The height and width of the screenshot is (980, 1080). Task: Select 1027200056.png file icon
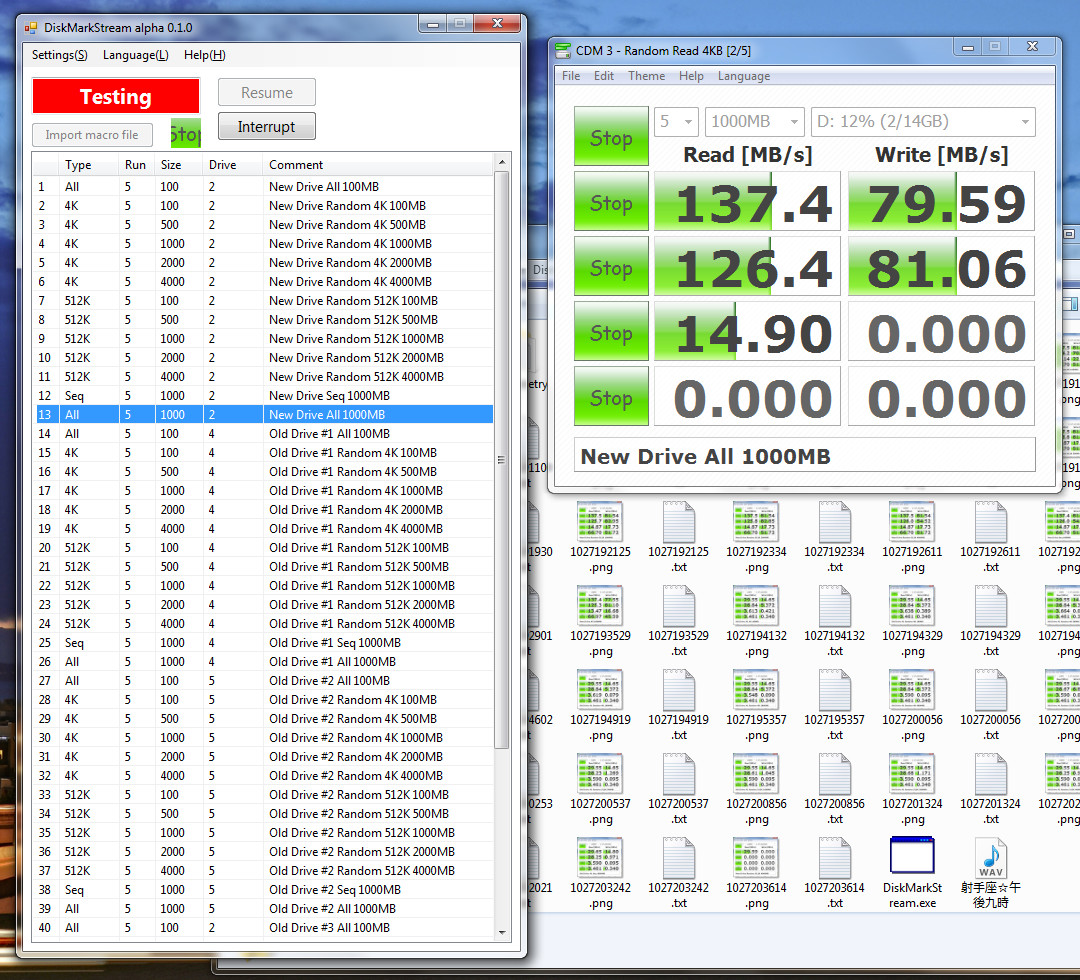(912, 690)
